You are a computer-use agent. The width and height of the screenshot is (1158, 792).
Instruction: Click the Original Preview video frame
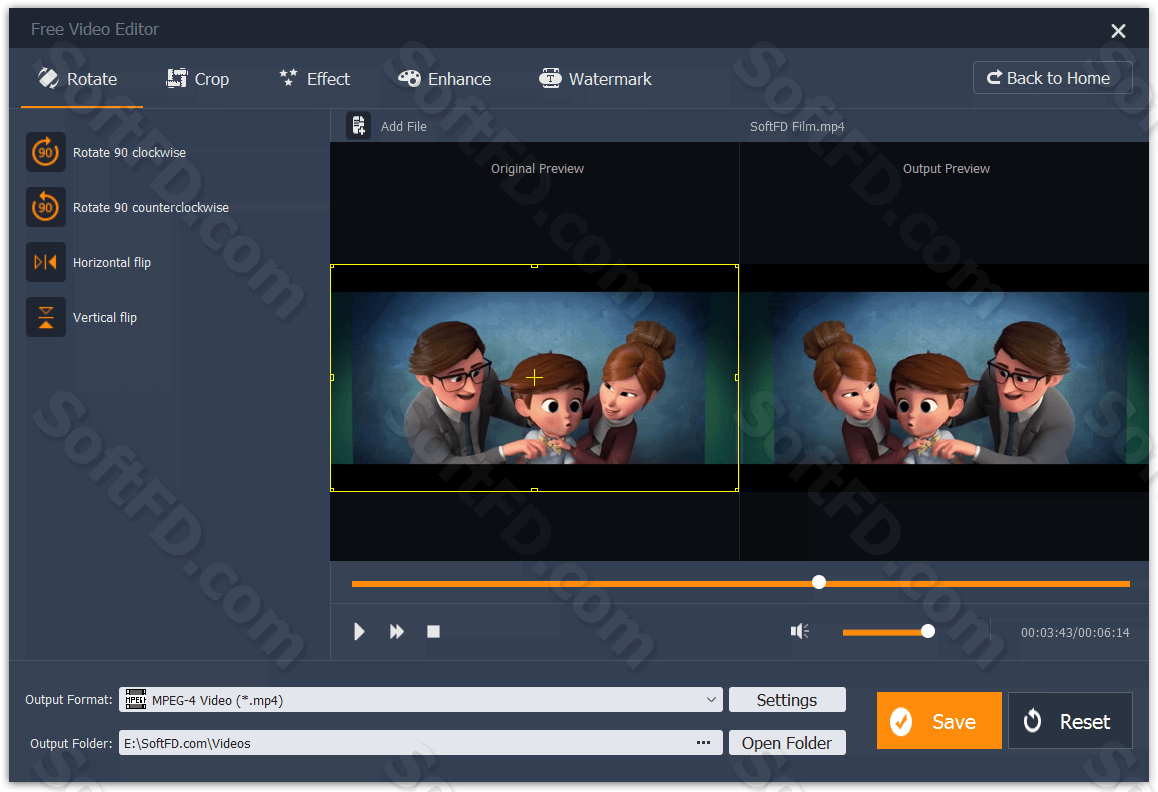tap(535, 378)
